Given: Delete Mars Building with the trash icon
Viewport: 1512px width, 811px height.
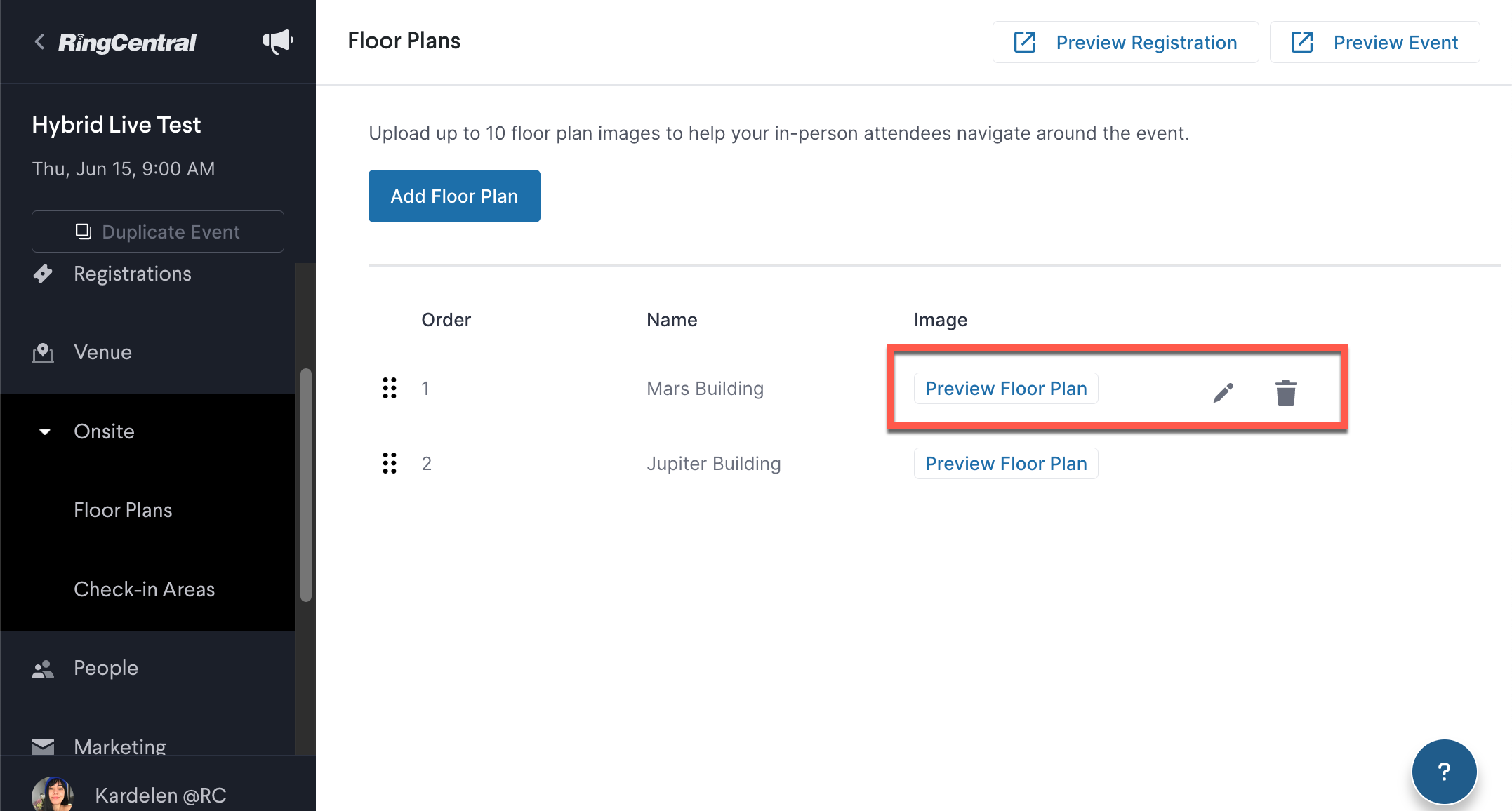Looking at the screenshot, I should tap(1285, 393).
